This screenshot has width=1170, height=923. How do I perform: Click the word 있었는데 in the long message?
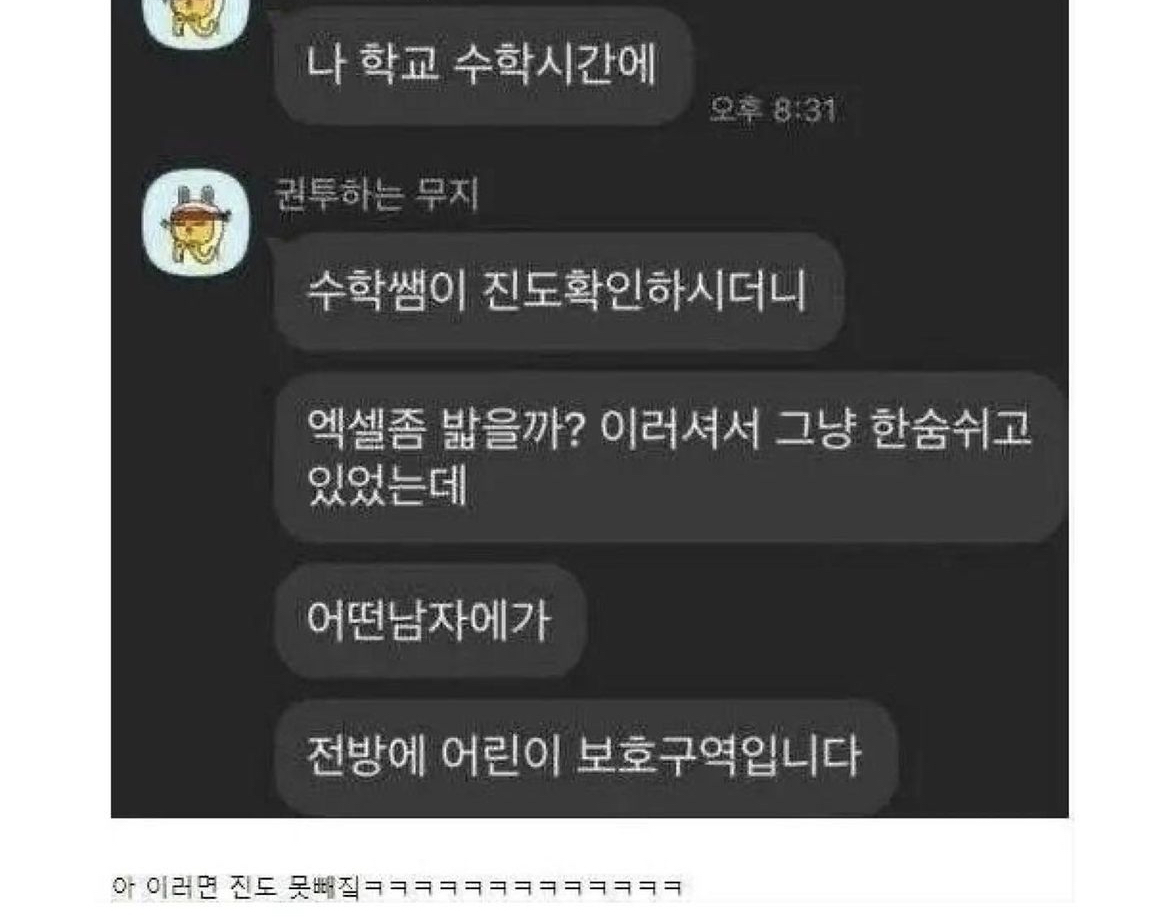click(x=387, y=485)
